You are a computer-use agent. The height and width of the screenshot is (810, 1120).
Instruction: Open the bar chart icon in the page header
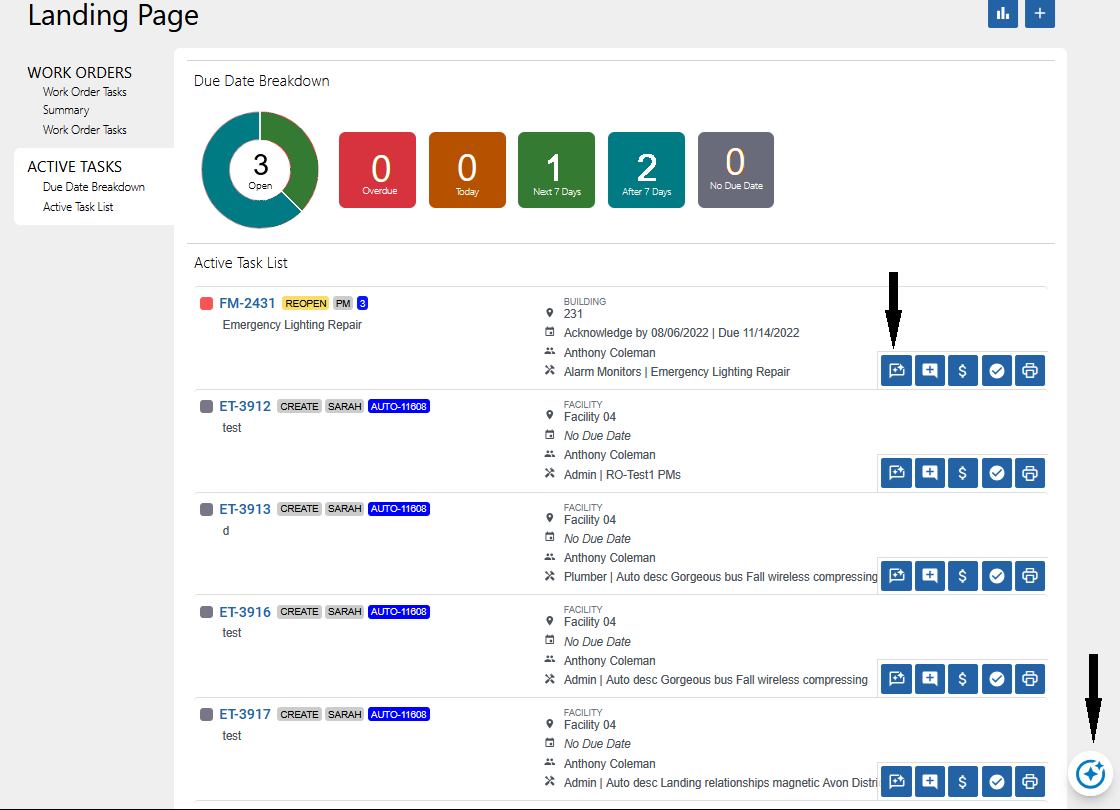pyautogui.click(x=1003, y=14)
